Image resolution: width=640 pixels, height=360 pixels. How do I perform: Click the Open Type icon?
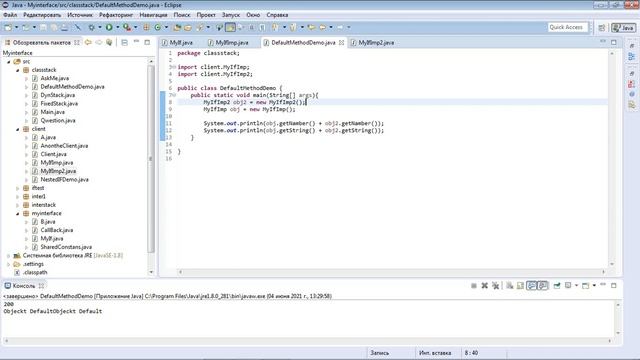(x=177, y=27)
